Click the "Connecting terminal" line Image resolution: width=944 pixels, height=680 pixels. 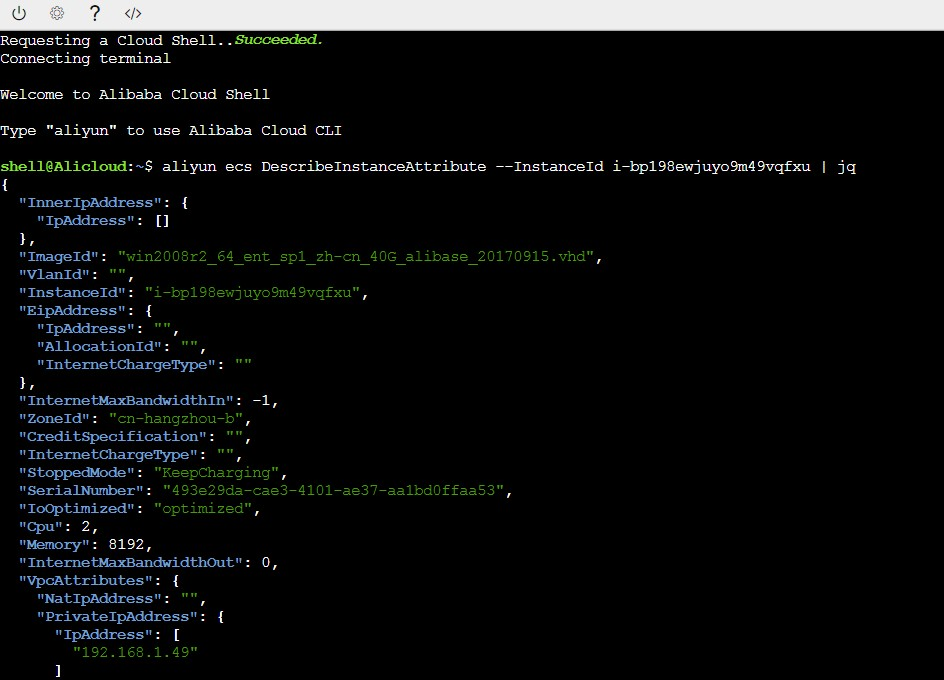pyautogui.click(x=85, y=58)
